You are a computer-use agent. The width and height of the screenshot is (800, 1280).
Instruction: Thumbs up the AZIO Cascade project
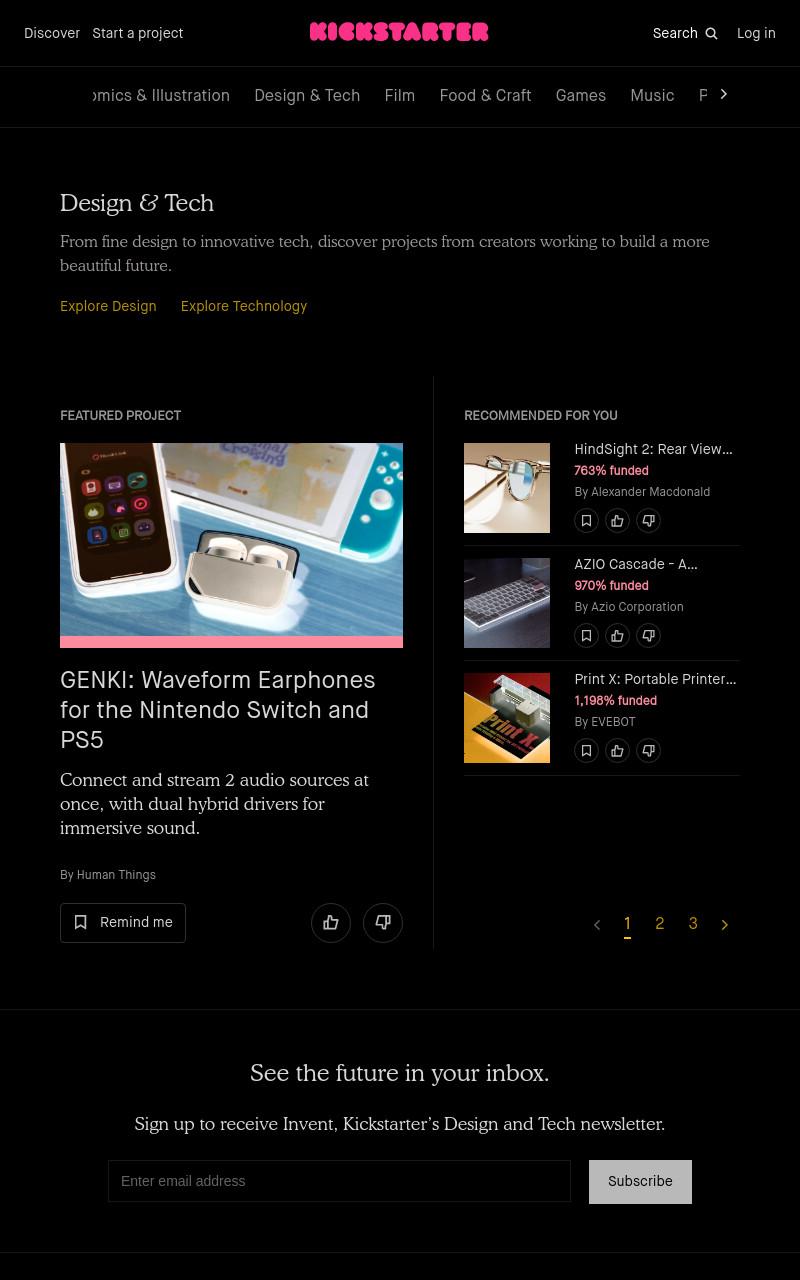coord(618,636)
